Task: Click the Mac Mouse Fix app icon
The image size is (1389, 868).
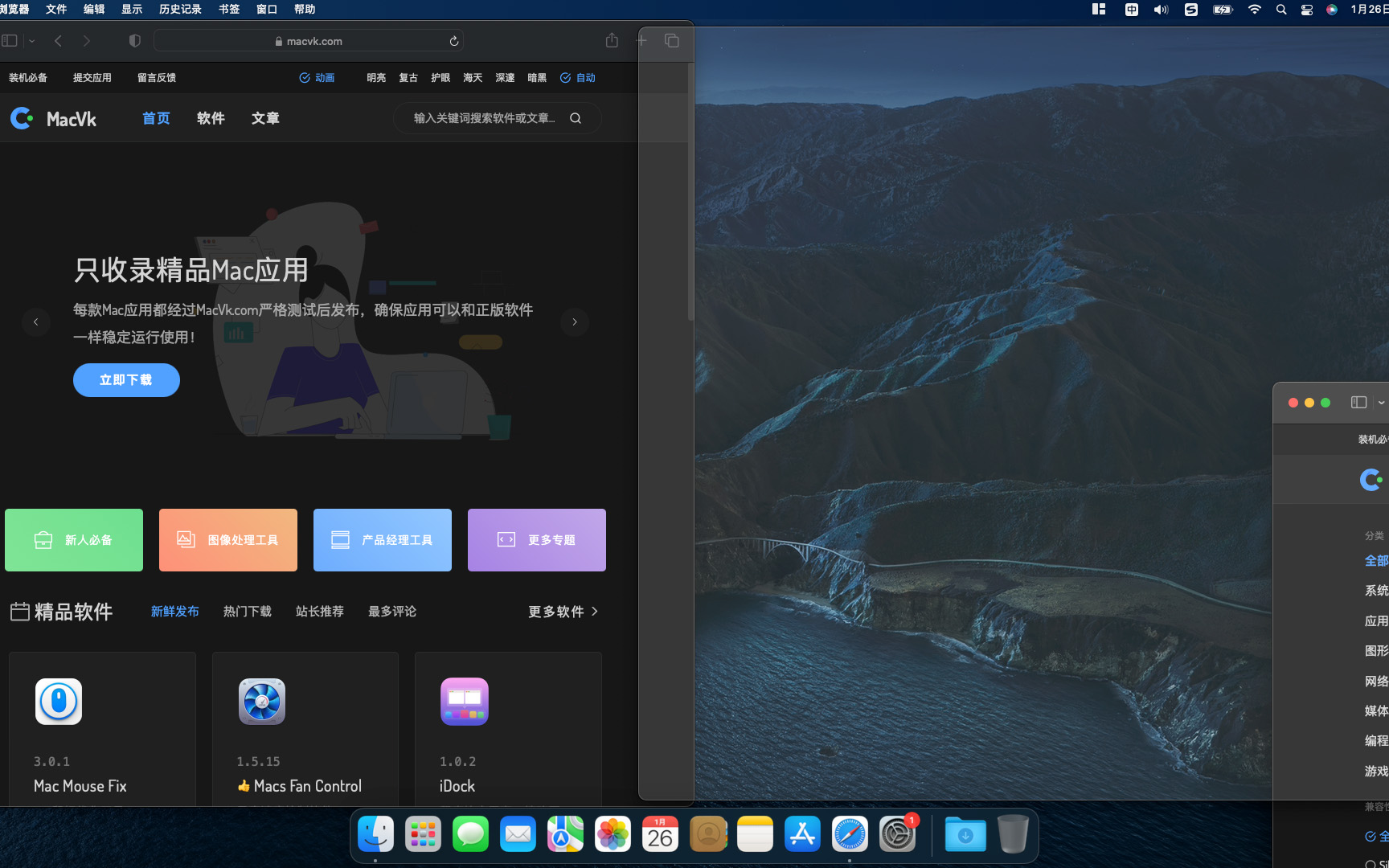Action: 58,701
